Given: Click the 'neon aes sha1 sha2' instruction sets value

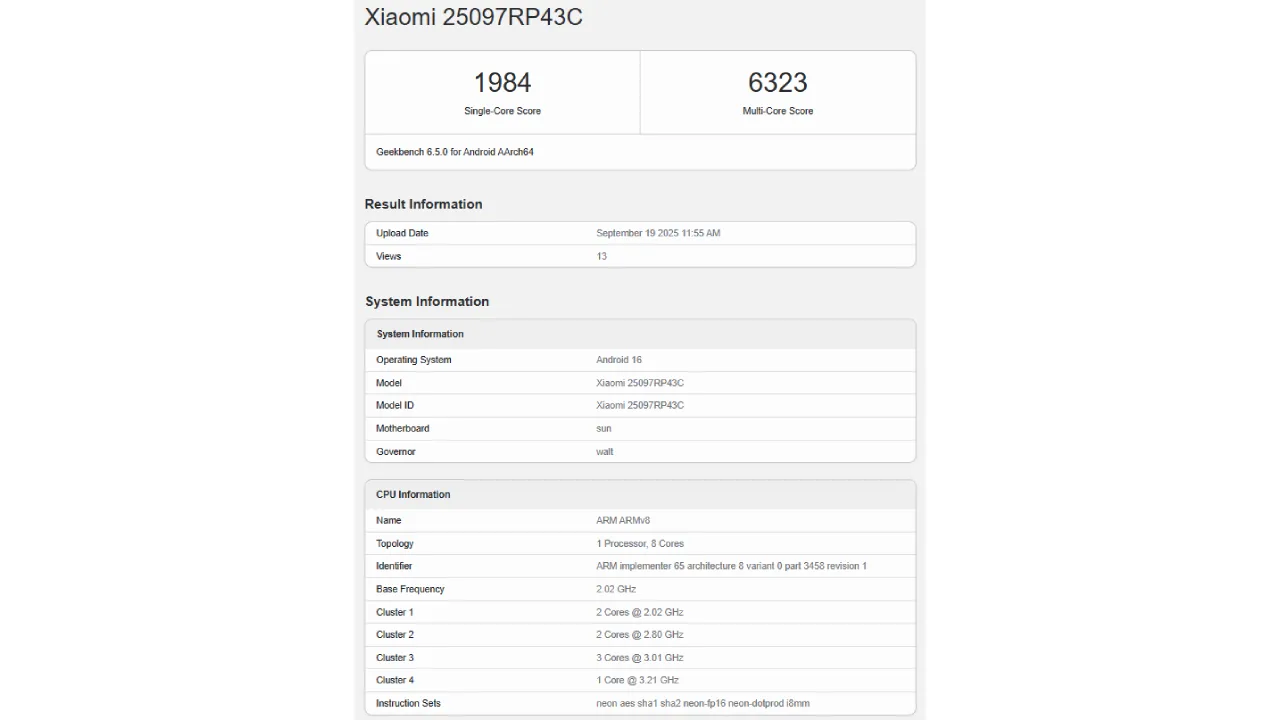Looking at the screenshot, I should 703,703.
